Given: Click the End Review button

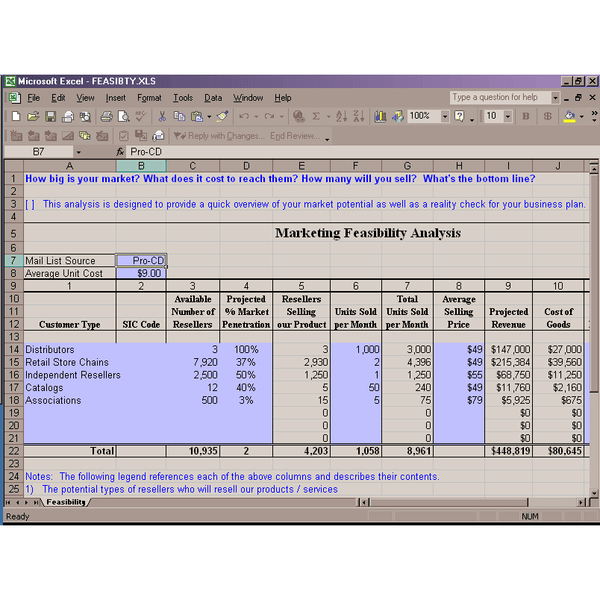Looking at the screenshot, I should (x=295, y=136).
